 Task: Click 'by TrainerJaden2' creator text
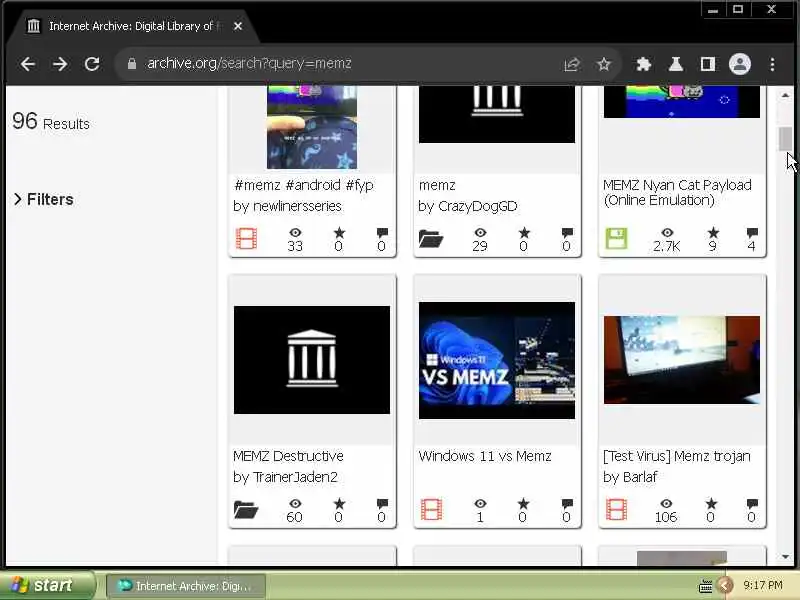(x=285, y=477)
